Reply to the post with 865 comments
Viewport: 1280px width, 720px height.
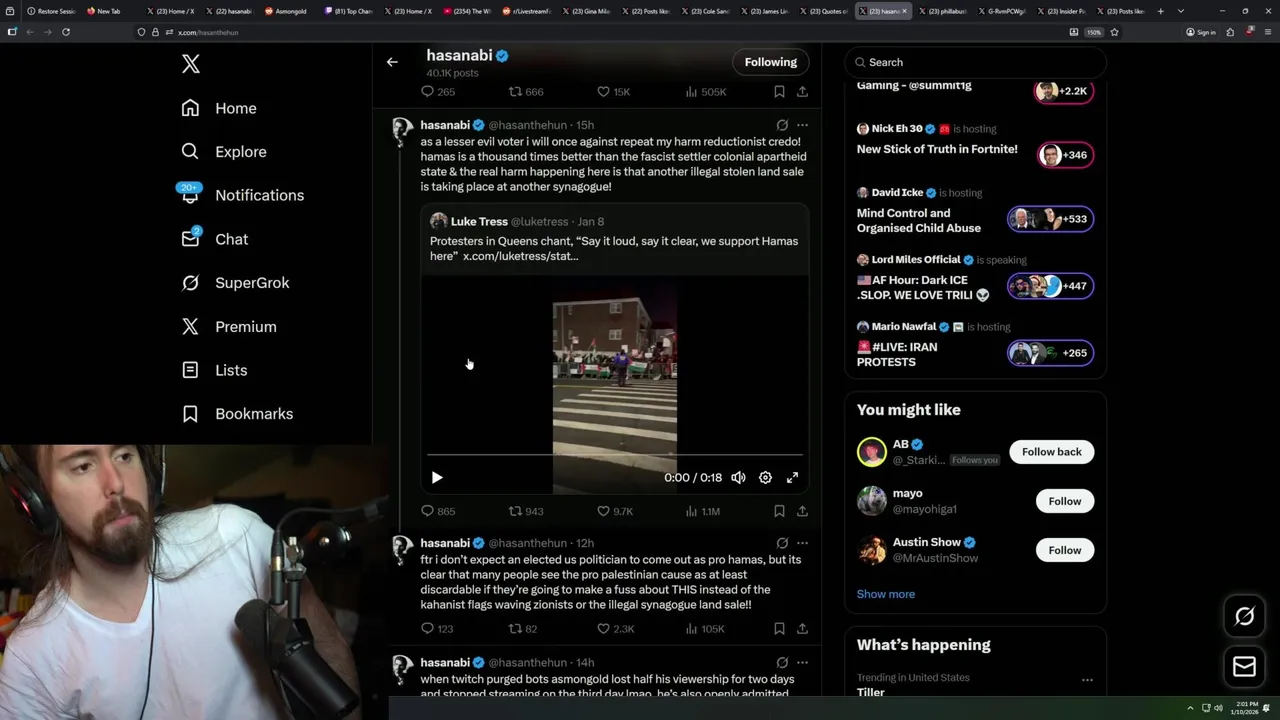coord(438,511)
